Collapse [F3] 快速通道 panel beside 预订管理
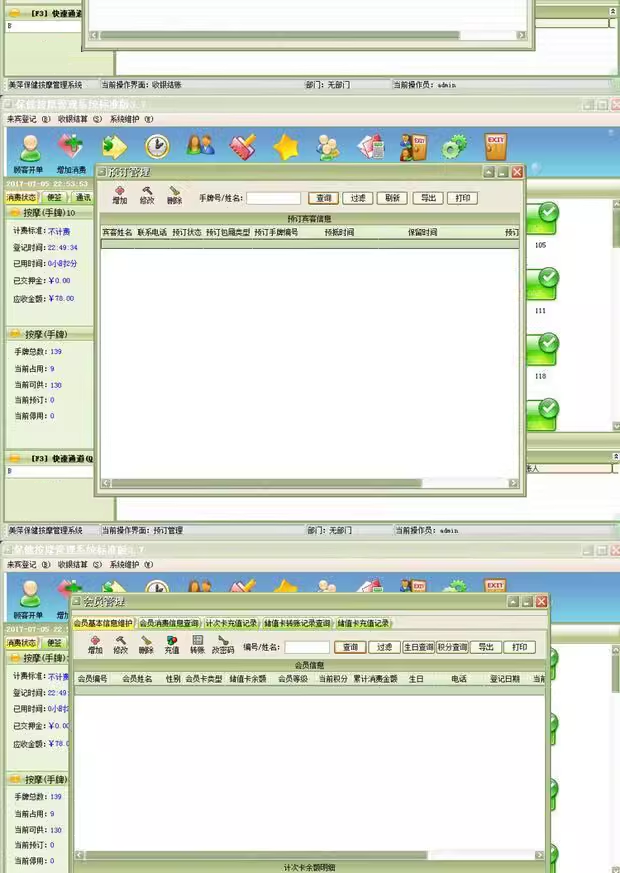This screenshot has width=620, height=873. (50, 459)
